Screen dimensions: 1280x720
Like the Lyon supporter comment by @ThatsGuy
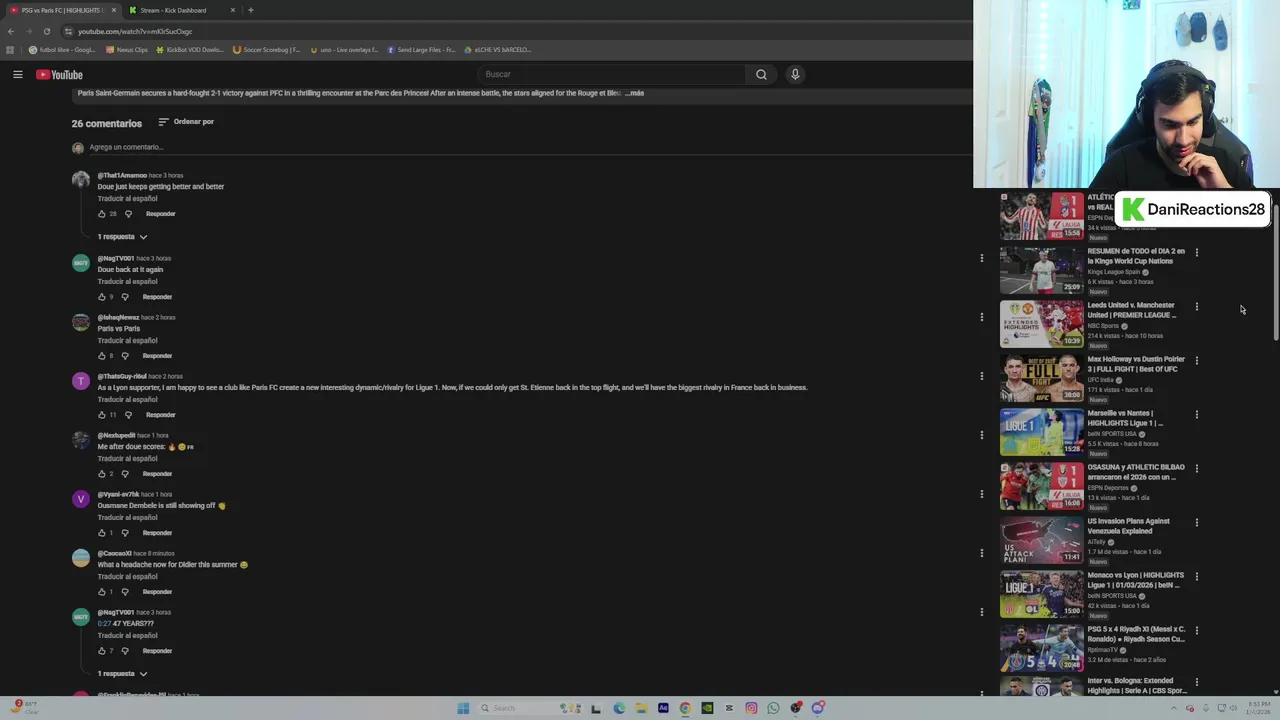click(x=101, y=415)
